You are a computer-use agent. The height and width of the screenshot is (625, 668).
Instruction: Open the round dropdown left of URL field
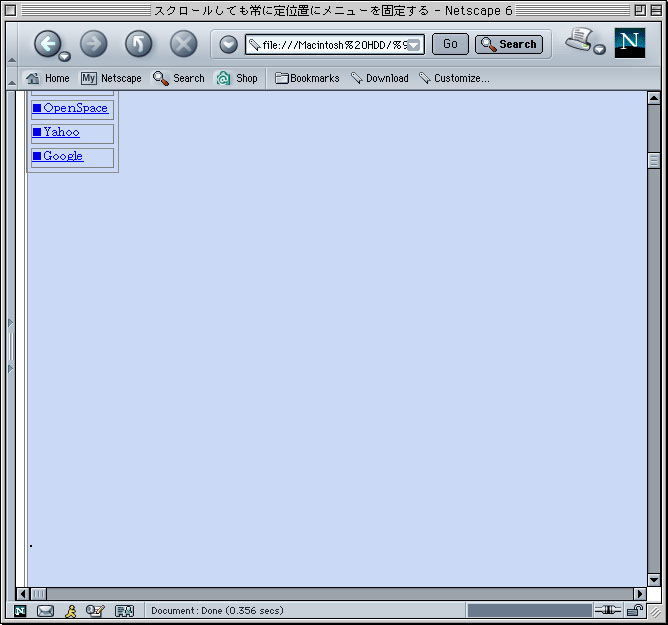coord(229,44)
